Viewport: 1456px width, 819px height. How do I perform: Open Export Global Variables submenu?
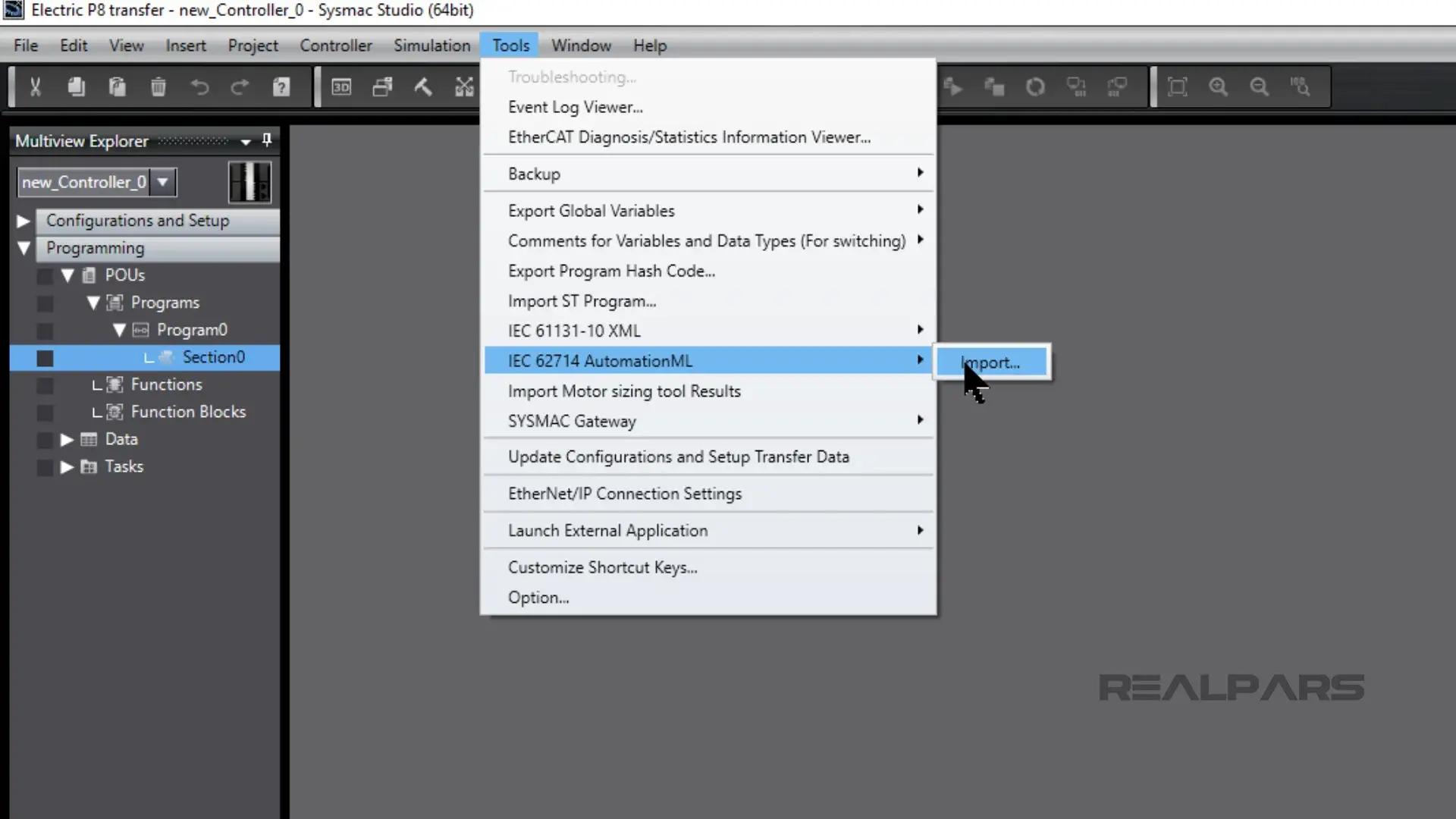click(708, 211)
